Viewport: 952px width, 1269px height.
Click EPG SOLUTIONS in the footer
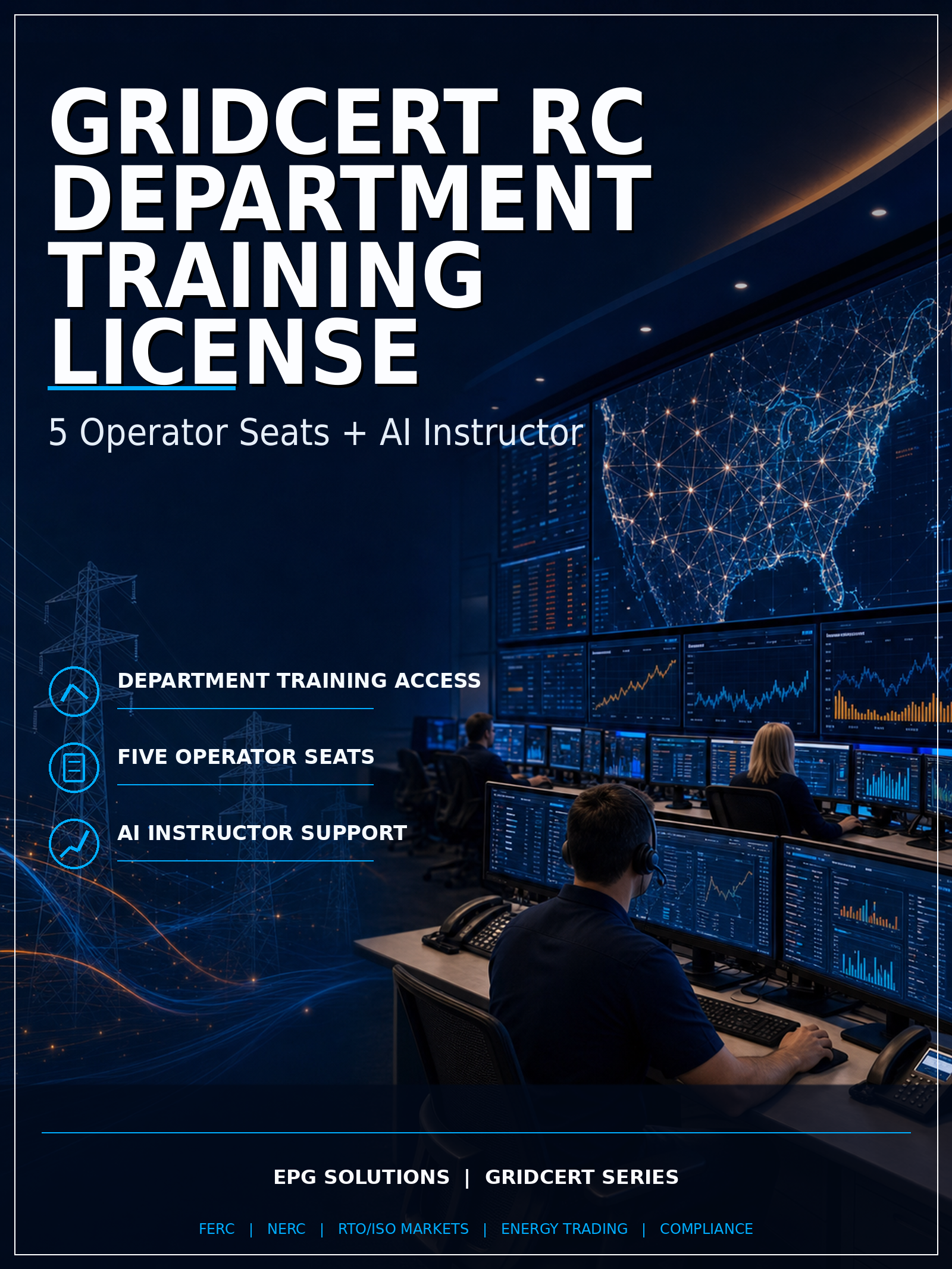point(361,1177)
